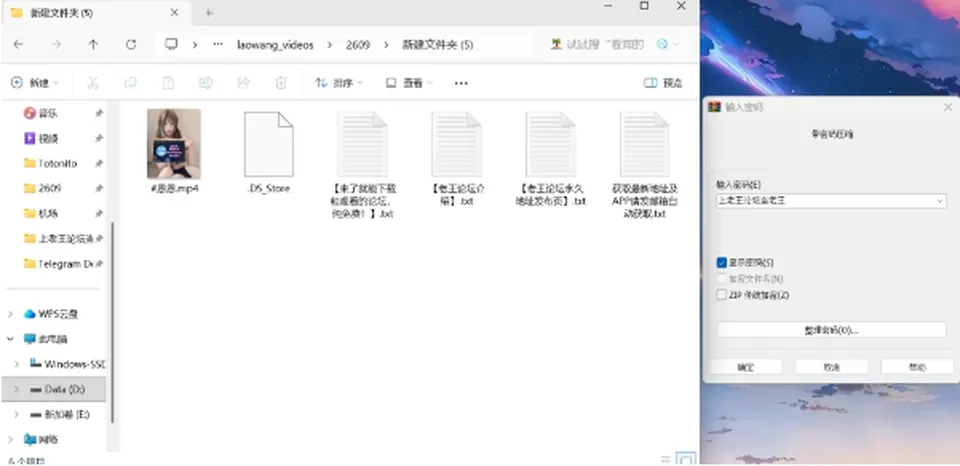Open the 2609 folder in sidebar

point(50,188)
